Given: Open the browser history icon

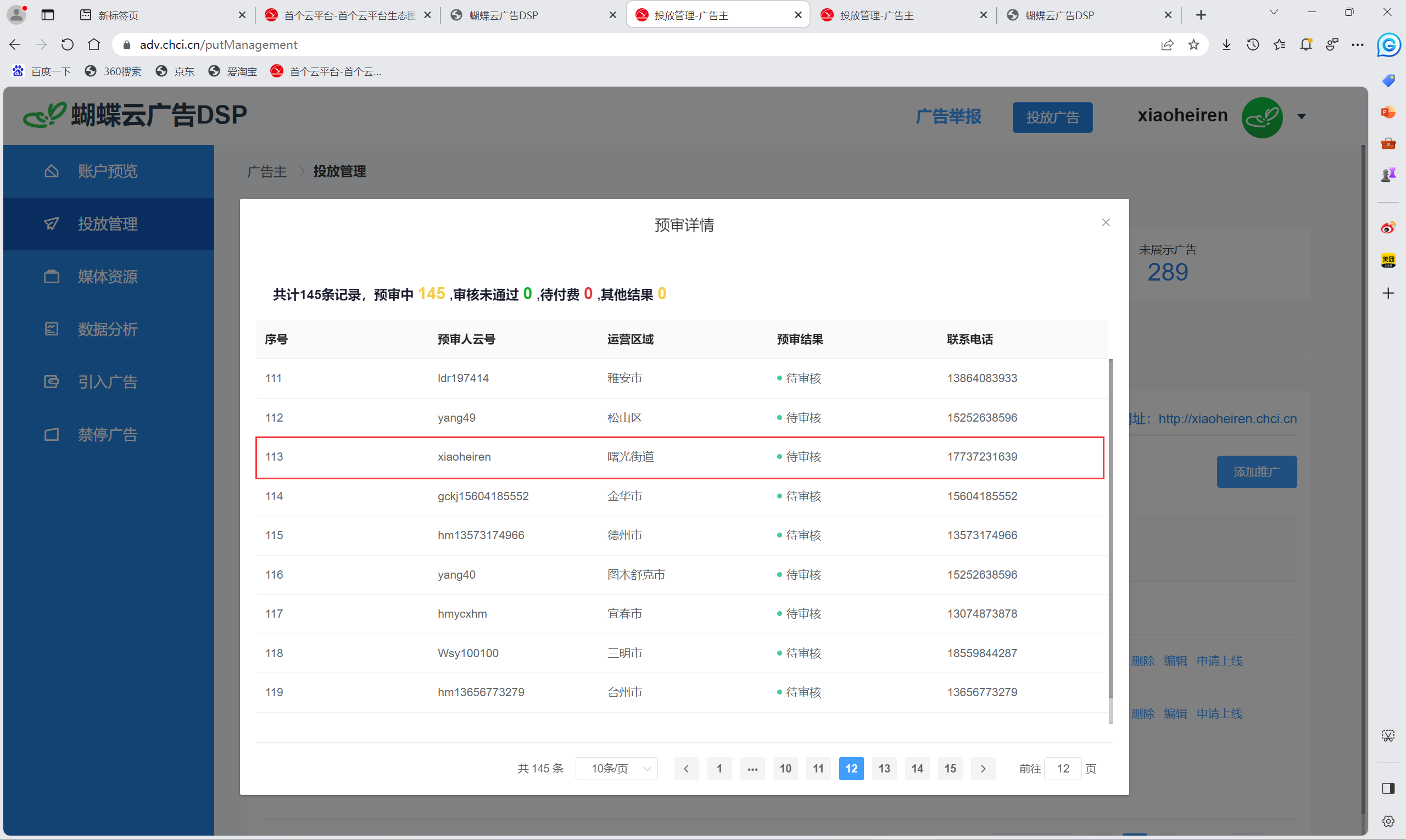Looking at the screenshot, I should (1253, 44).
